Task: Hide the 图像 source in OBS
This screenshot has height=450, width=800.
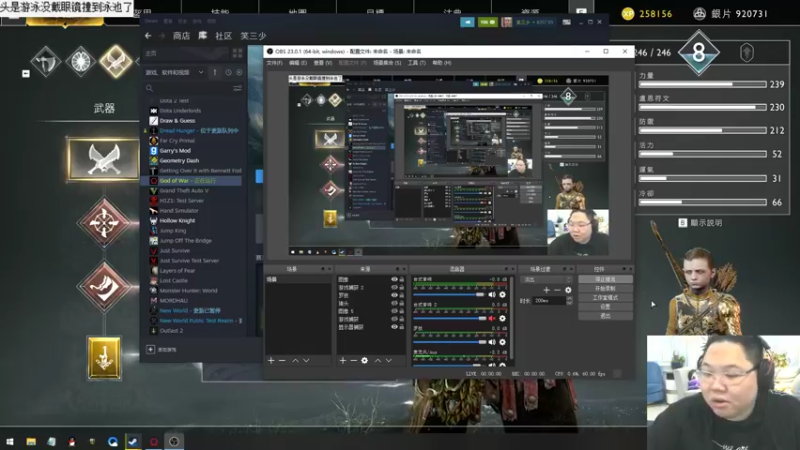Action: [394, 280]
